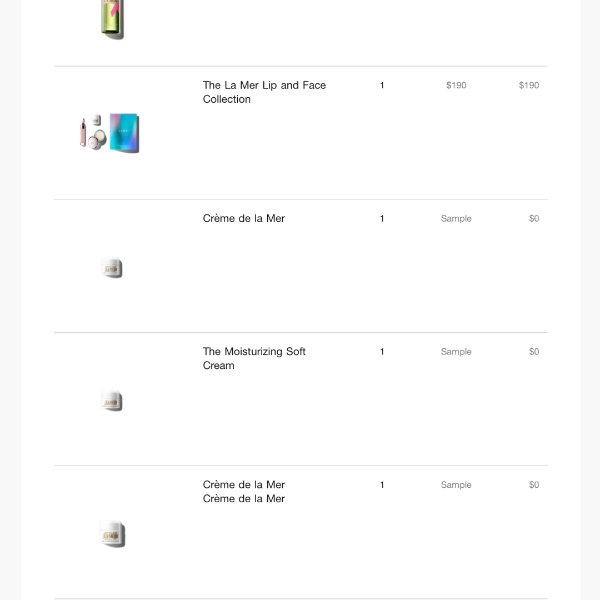Screen dimensions: 600x600
Task: Click the Sample label of last Crème de la Mer
Action: pyautogui.click(x=456, y=484)
